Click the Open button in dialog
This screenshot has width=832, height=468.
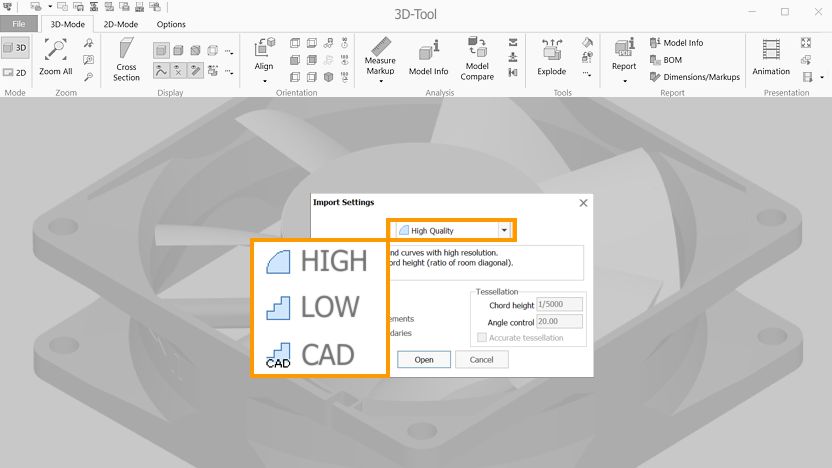pyautogui.click(x=424, y=359)
